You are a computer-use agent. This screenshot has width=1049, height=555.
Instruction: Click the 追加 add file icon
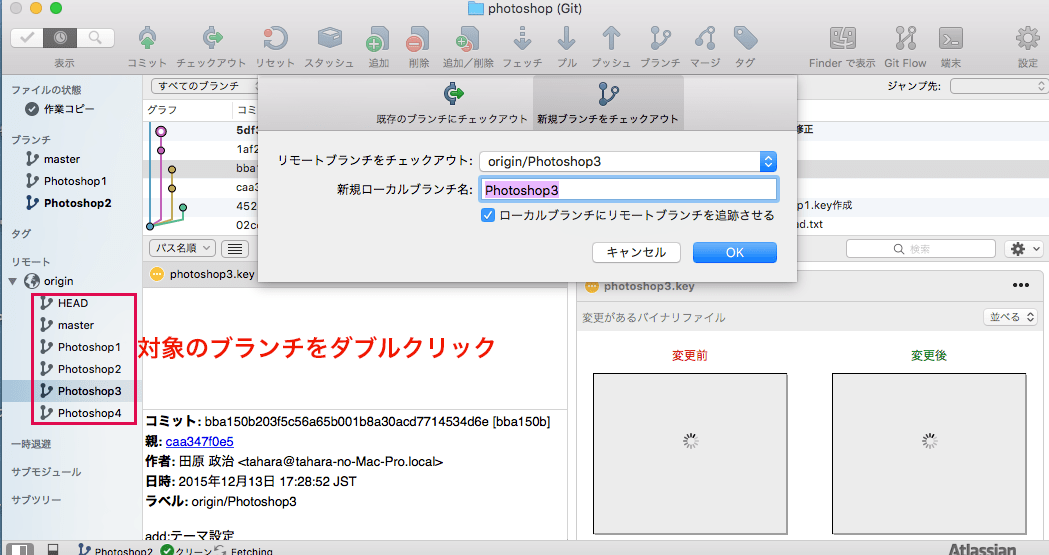pyautogui.click(x=378, y=39)
